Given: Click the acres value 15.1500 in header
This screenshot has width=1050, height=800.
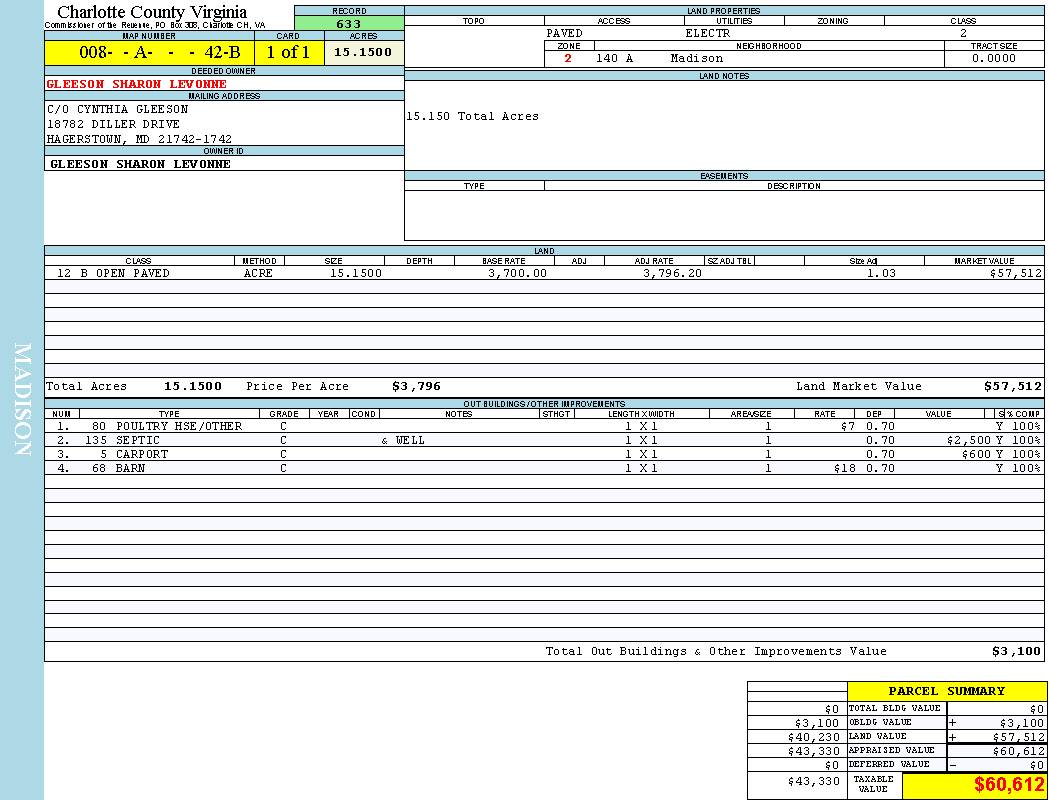Looking at the screenshot, I should (363, 53).
